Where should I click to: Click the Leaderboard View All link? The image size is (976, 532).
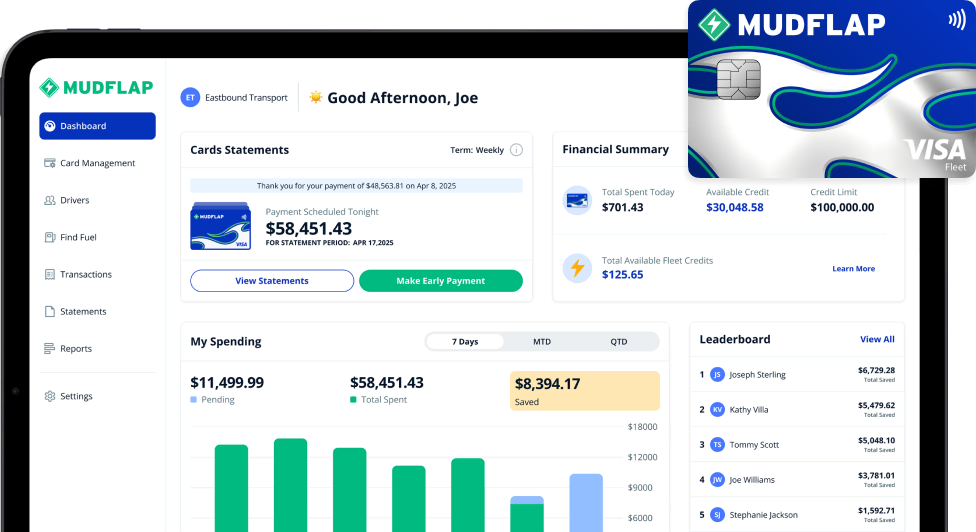pos(877,339)
